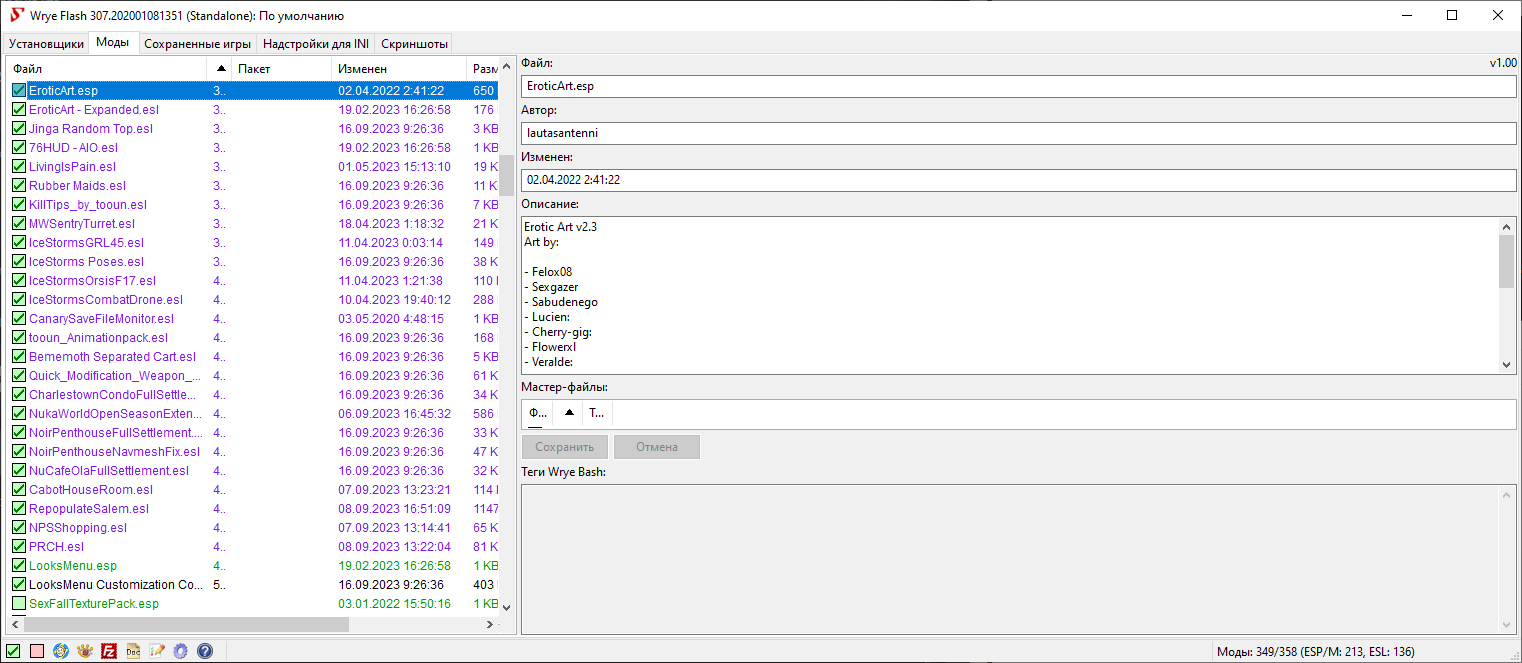Viewport: 1522px width, 663px height.
Task: Uncheck the LooksMenu.esp mod
Action: (19, 566)
